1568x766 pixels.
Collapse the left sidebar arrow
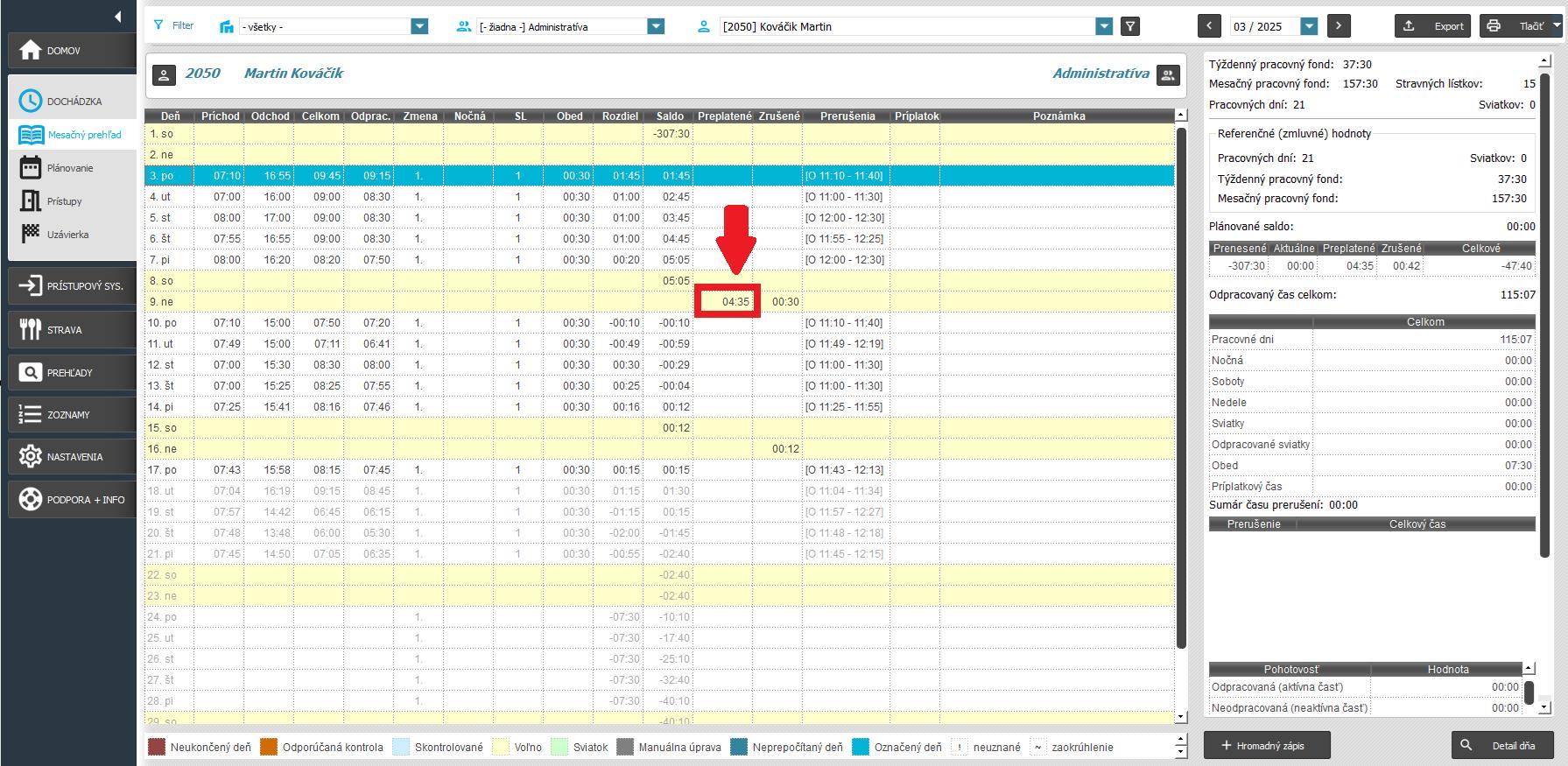(117, 17)
